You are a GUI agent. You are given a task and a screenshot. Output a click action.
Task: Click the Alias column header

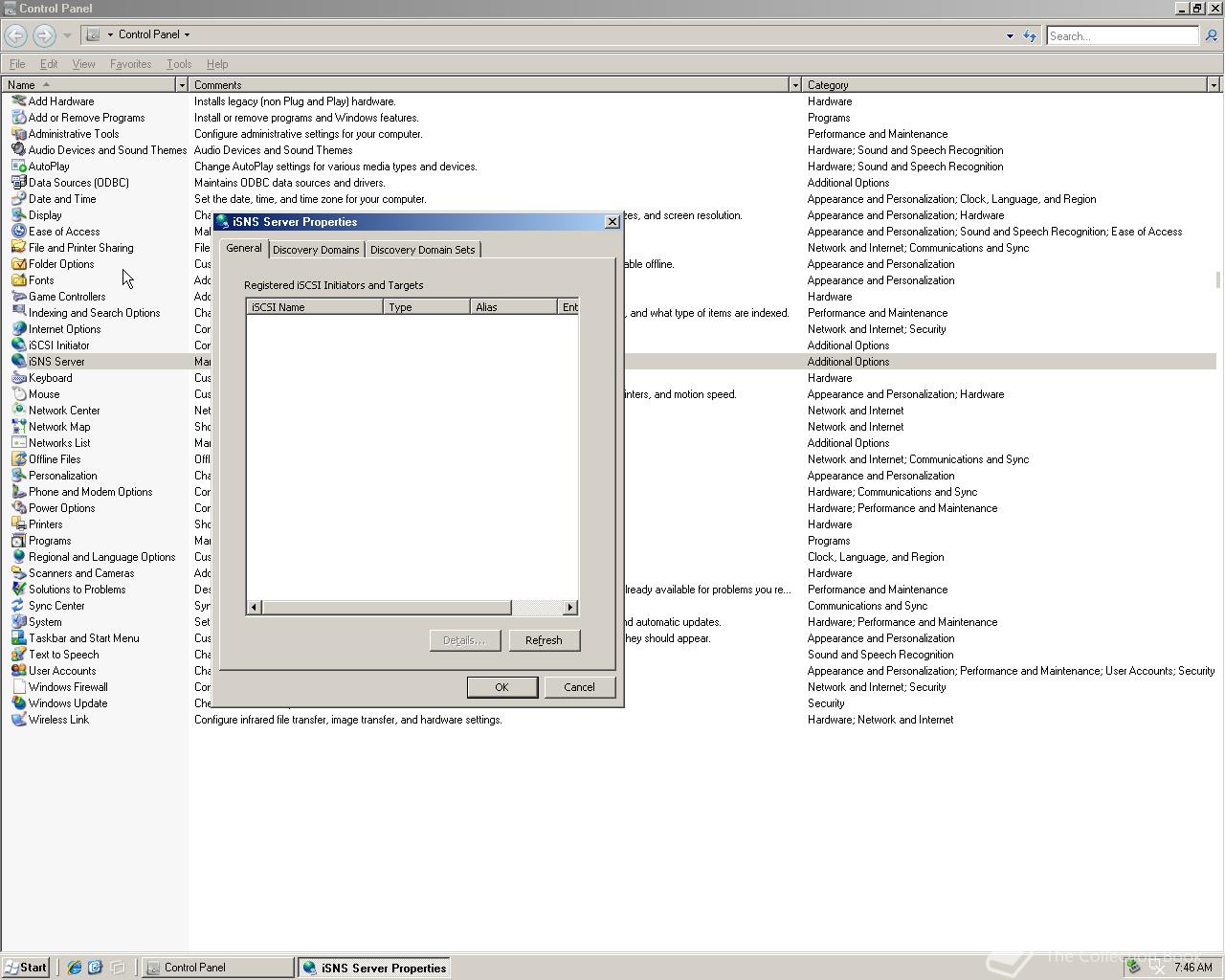pos(513,307)
